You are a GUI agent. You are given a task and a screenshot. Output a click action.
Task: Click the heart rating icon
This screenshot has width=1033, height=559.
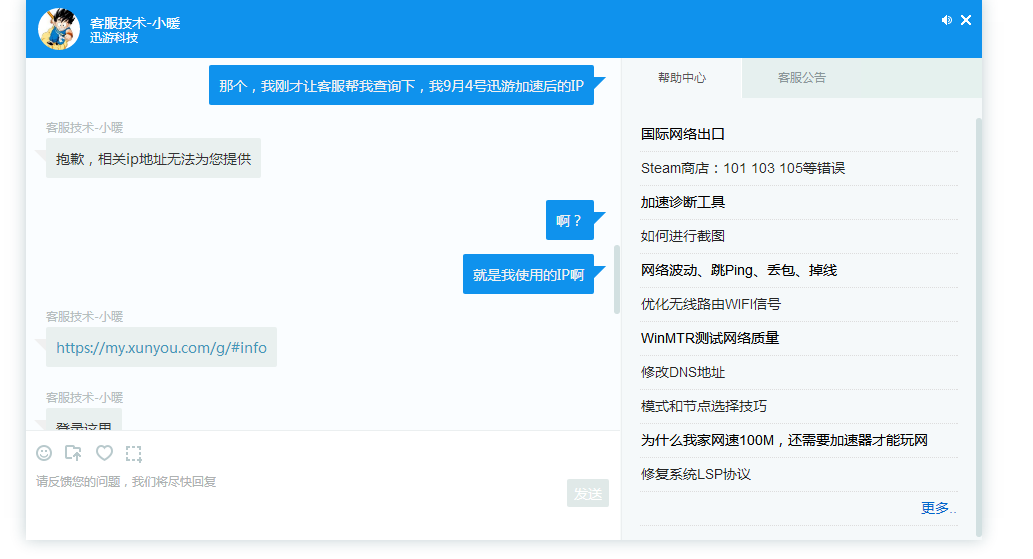(104, 453)
